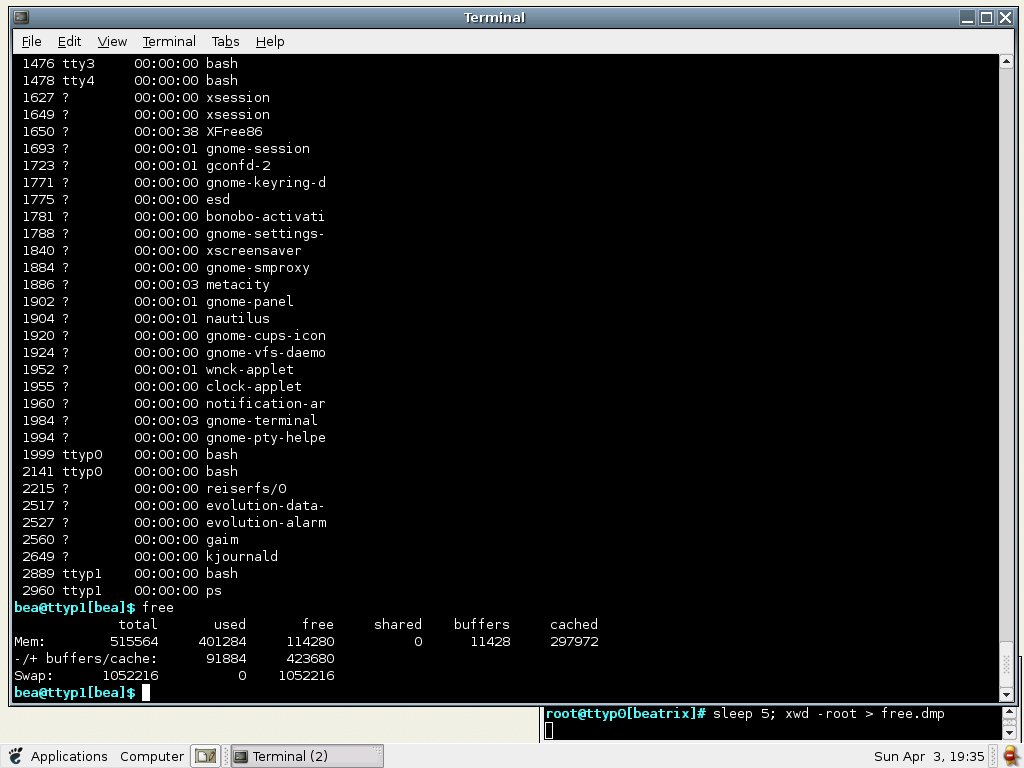Open the Tabs menu
The image size is (1024, 768).
click(x=225, y=42)
